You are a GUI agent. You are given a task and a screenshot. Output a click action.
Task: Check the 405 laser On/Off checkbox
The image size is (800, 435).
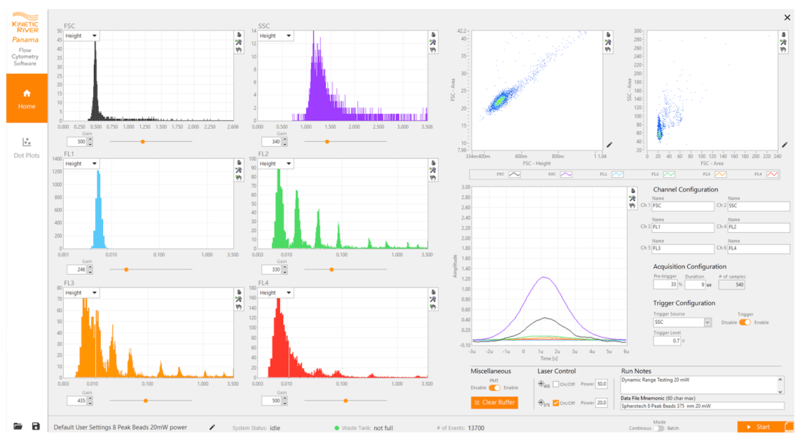(x=556, y=385)
